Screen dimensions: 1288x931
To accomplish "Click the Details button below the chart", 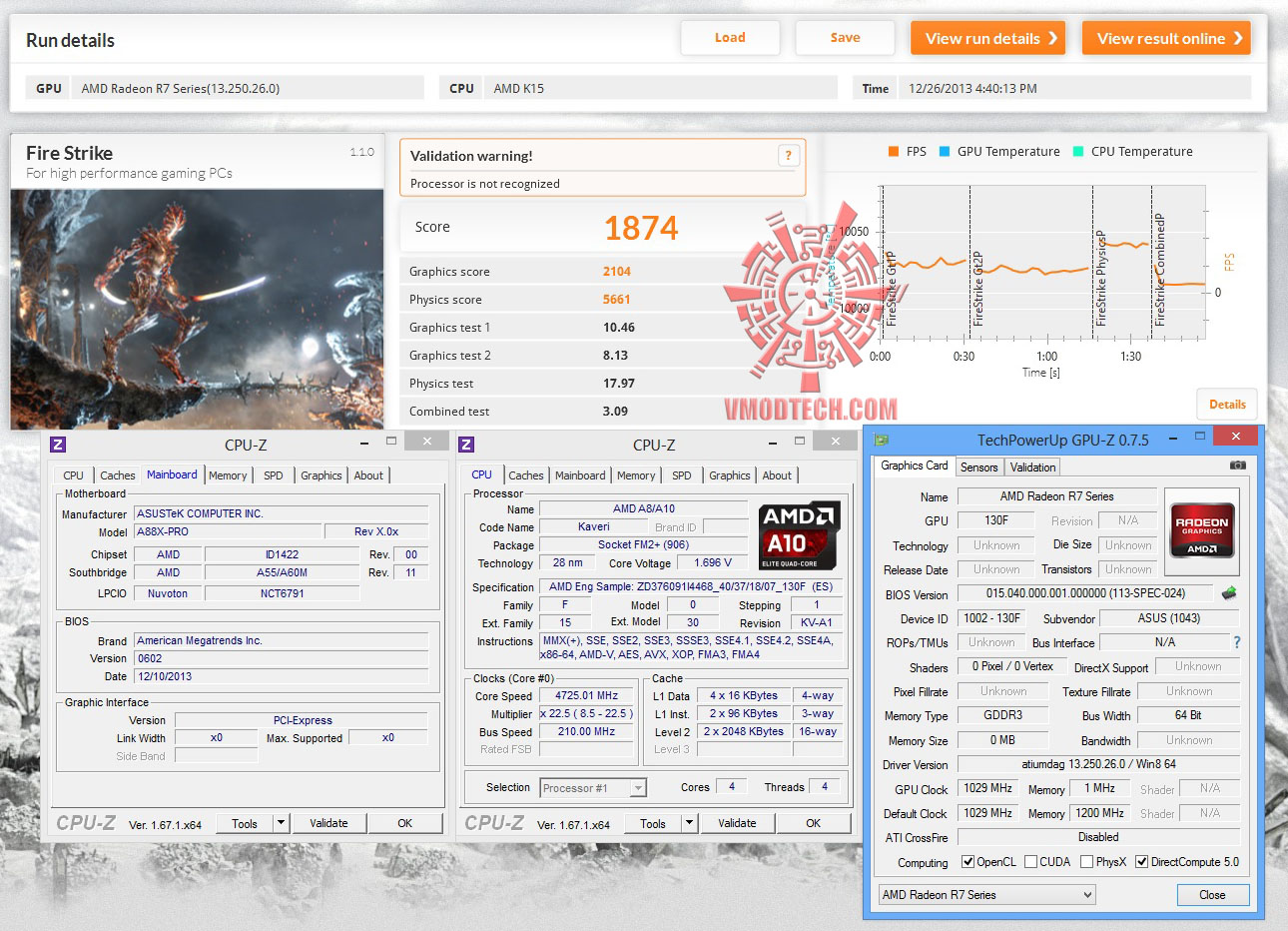I will (x=1227, y=405).
